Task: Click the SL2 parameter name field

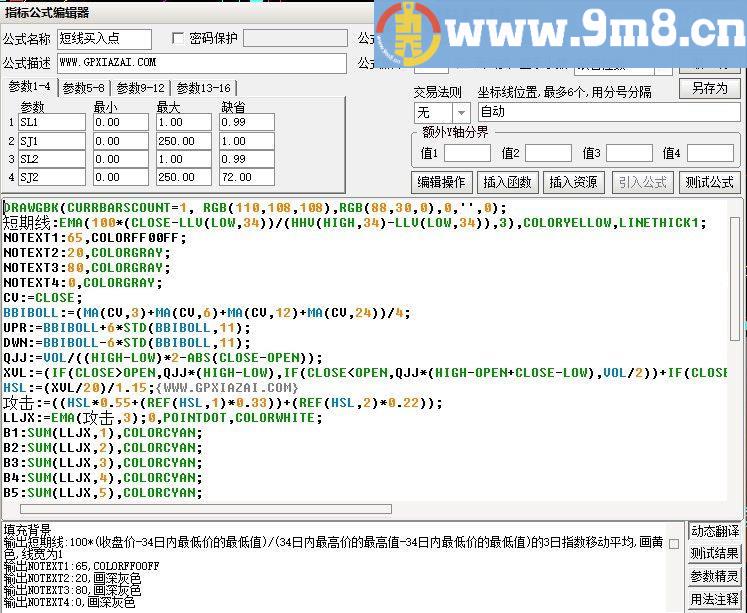Action: click(52, 159)
